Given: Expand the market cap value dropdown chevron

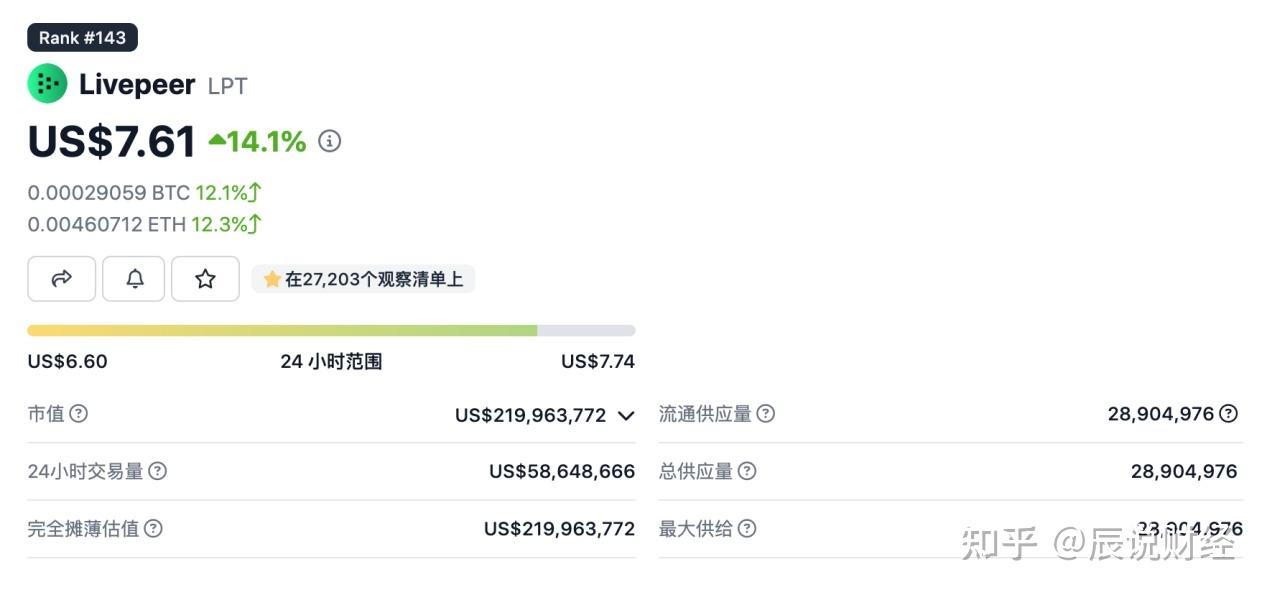Looking at the screenshot, I should (x=625, y=415).
